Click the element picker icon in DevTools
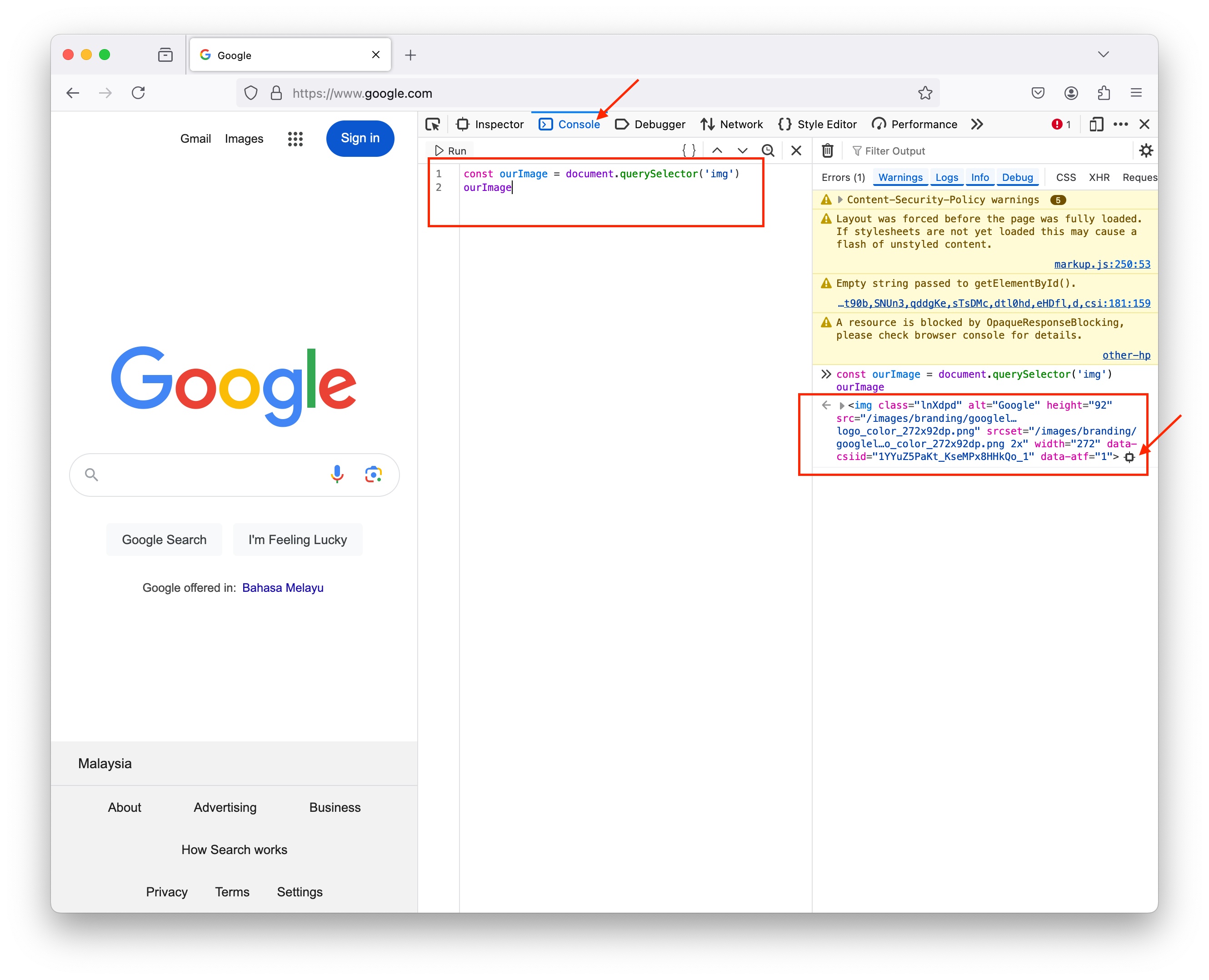The height and width of the screenshot is (980, 1209). (x=433, y=124)
